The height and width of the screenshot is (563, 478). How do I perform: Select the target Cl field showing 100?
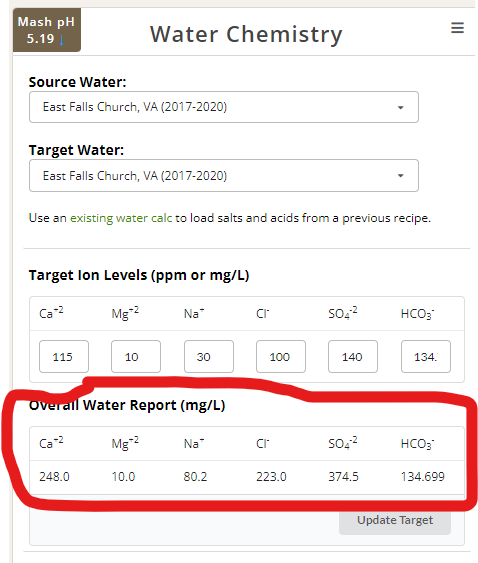click(x=281, y=357)
